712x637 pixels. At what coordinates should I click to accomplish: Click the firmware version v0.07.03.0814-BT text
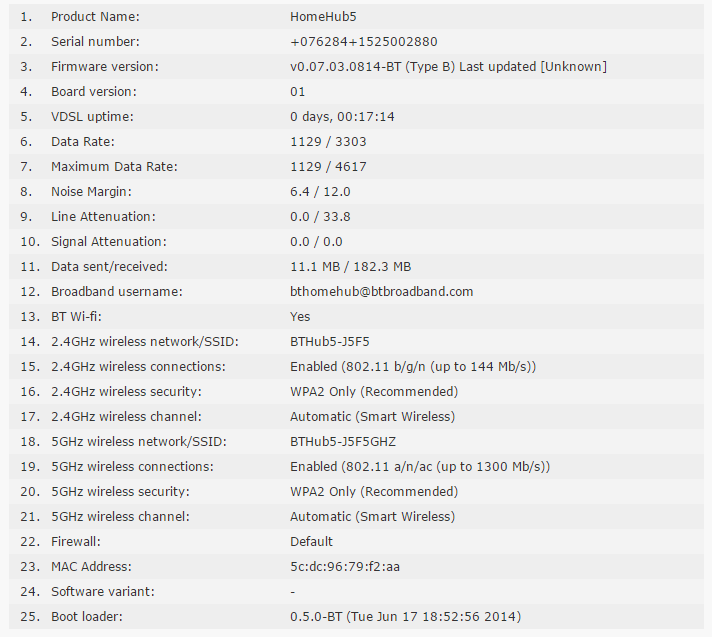click(346, 67)
